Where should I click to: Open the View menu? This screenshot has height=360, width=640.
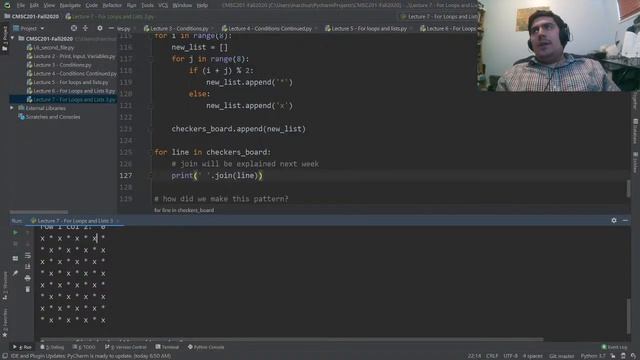[x=49, y=5]
